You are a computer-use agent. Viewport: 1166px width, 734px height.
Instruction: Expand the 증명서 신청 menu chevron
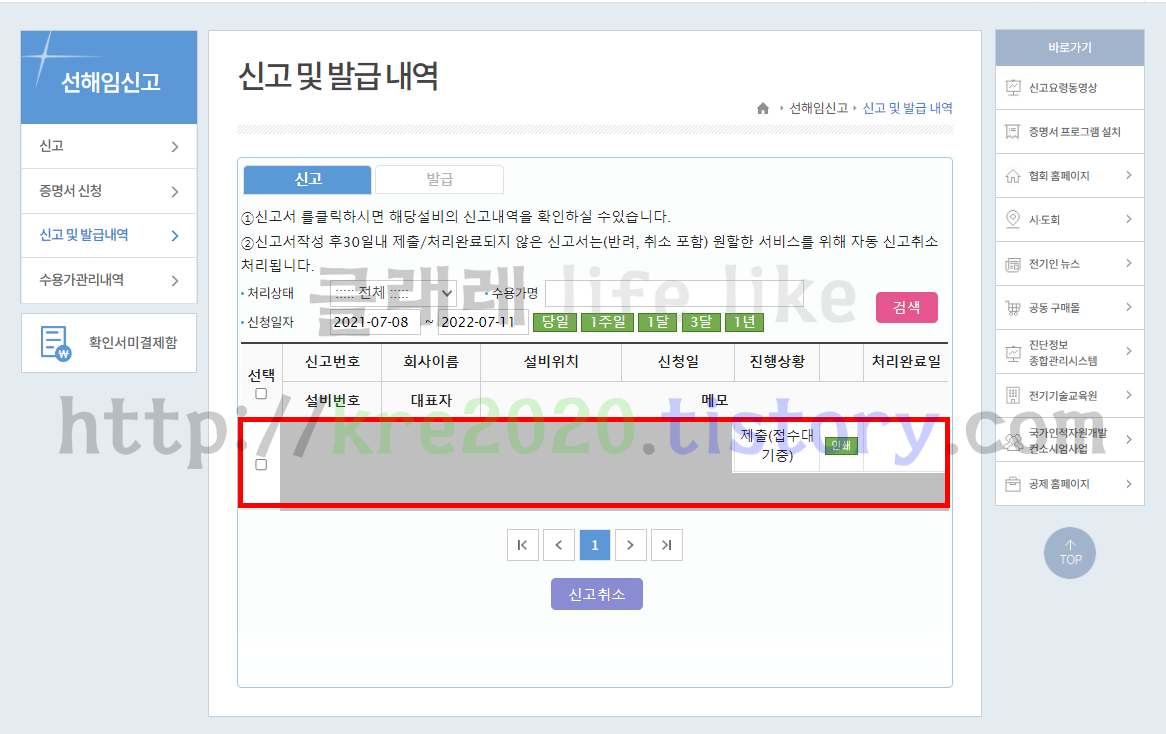pos(175,192)
